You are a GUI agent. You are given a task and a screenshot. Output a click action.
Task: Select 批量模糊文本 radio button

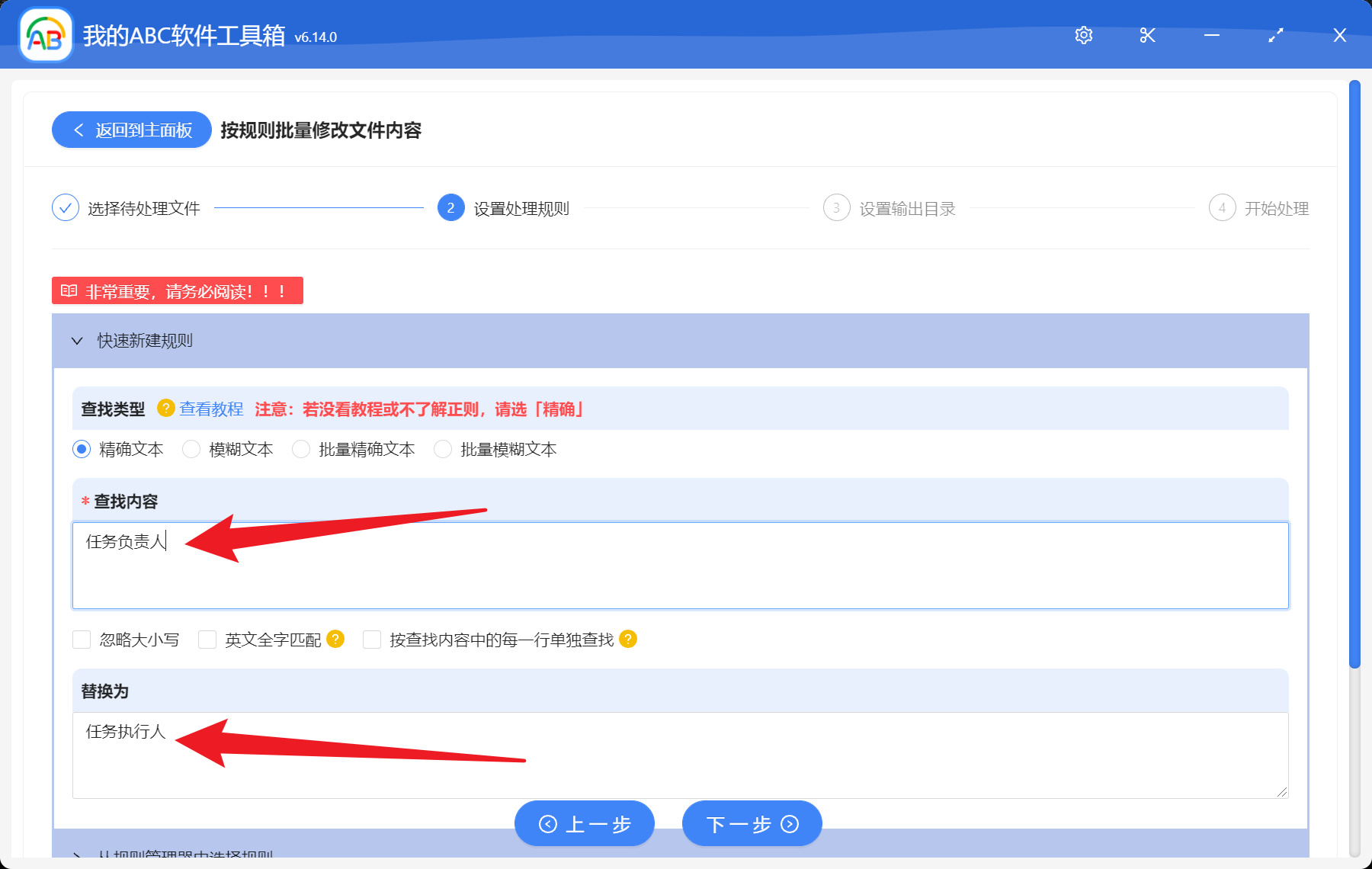pyautogui.click(x=443, y=450)
